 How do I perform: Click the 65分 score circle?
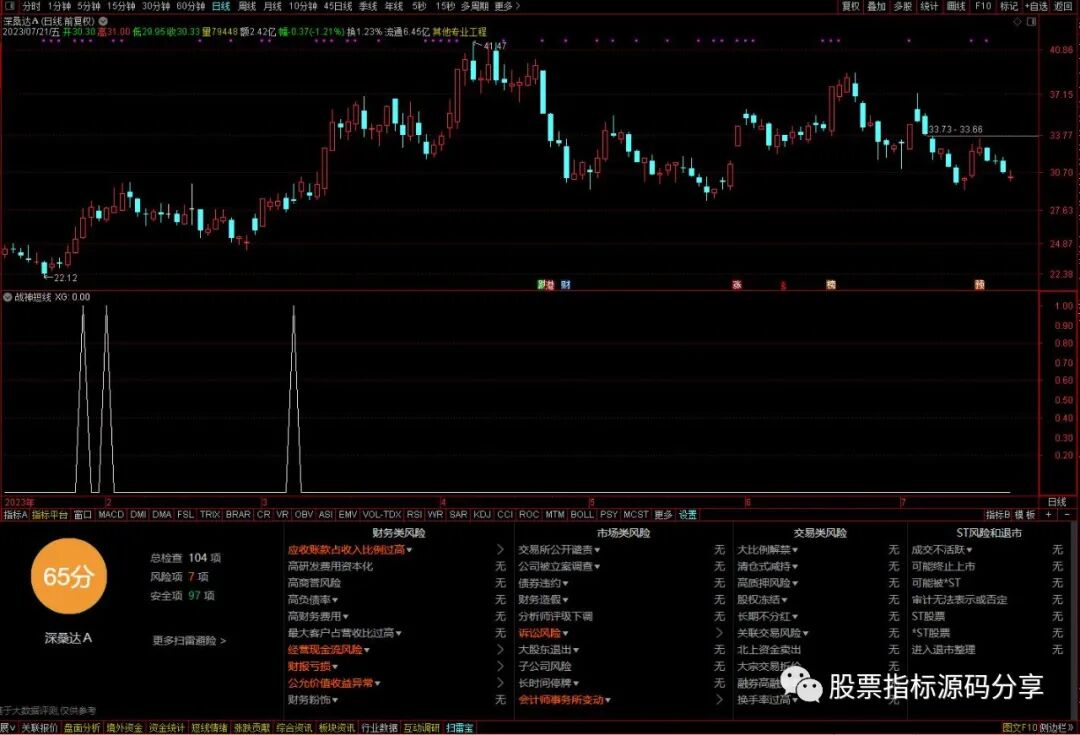68,576
